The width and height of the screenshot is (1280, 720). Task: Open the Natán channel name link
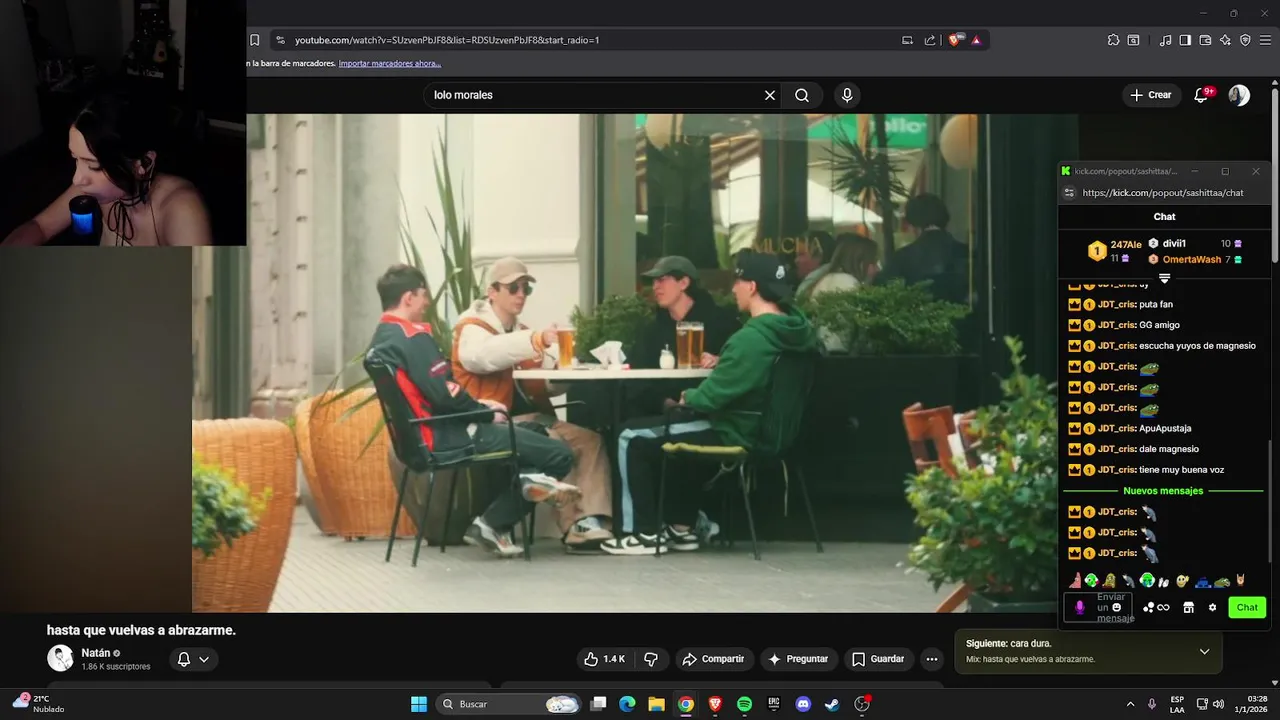click(96, 653)
